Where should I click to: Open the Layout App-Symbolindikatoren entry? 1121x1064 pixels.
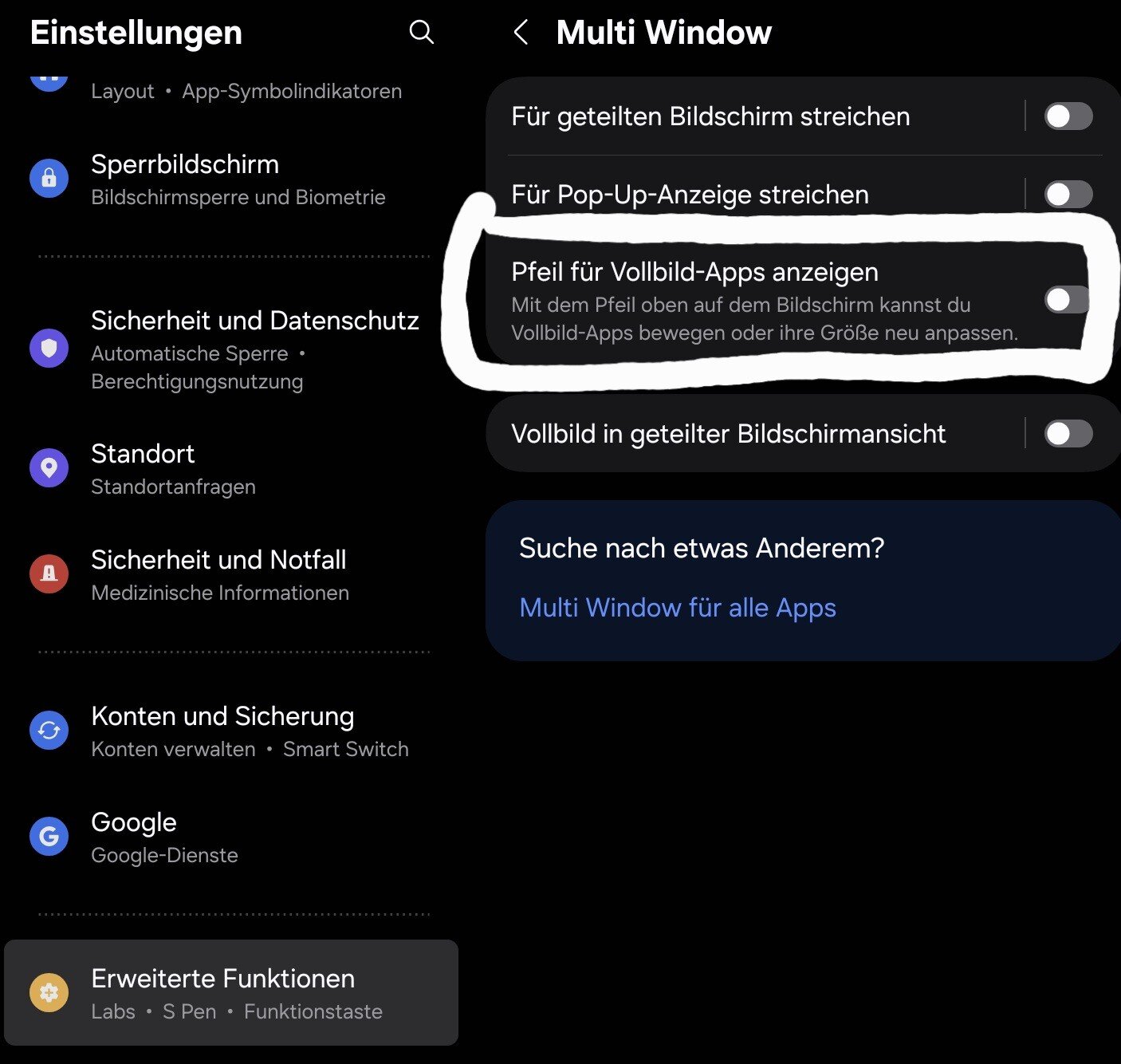[x=246, y=91]
